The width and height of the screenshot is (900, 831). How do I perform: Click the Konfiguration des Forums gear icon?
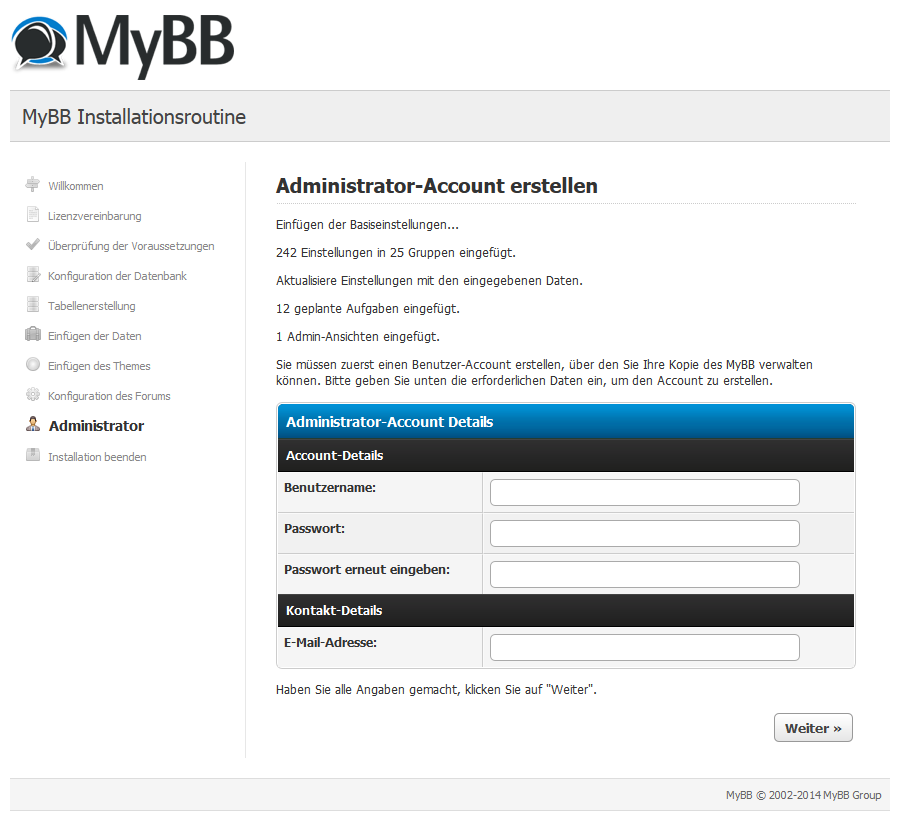tap(33, 394)
